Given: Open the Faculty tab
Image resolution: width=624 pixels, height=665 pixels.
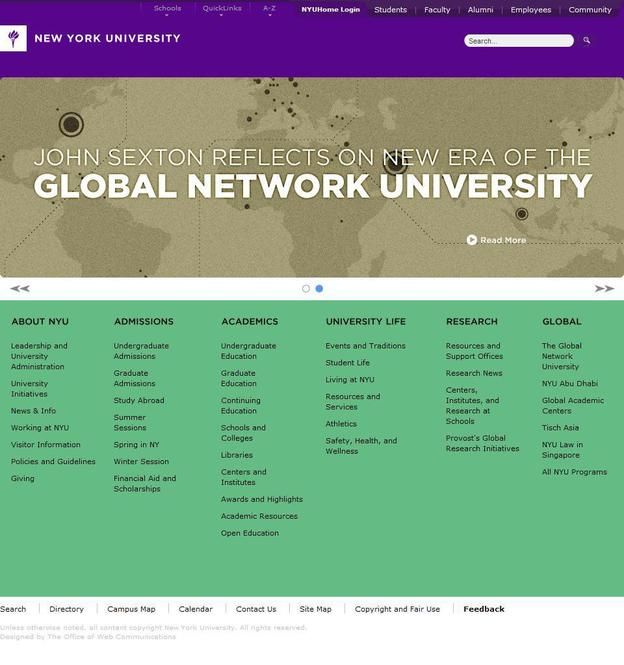Looking at the screenshot, I should tap(437, 10).
